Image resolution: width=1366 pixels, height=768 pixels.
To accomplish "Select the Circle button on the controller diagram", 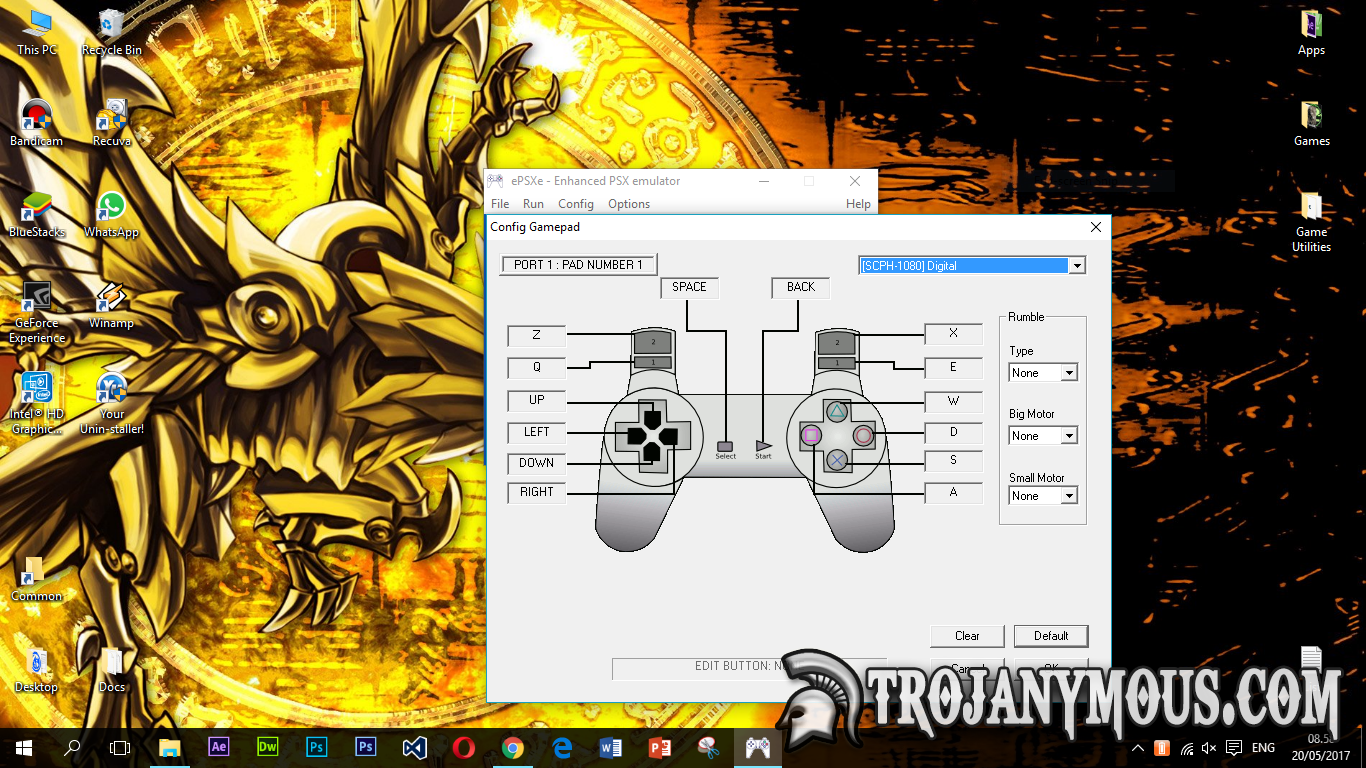I will 863,435.
